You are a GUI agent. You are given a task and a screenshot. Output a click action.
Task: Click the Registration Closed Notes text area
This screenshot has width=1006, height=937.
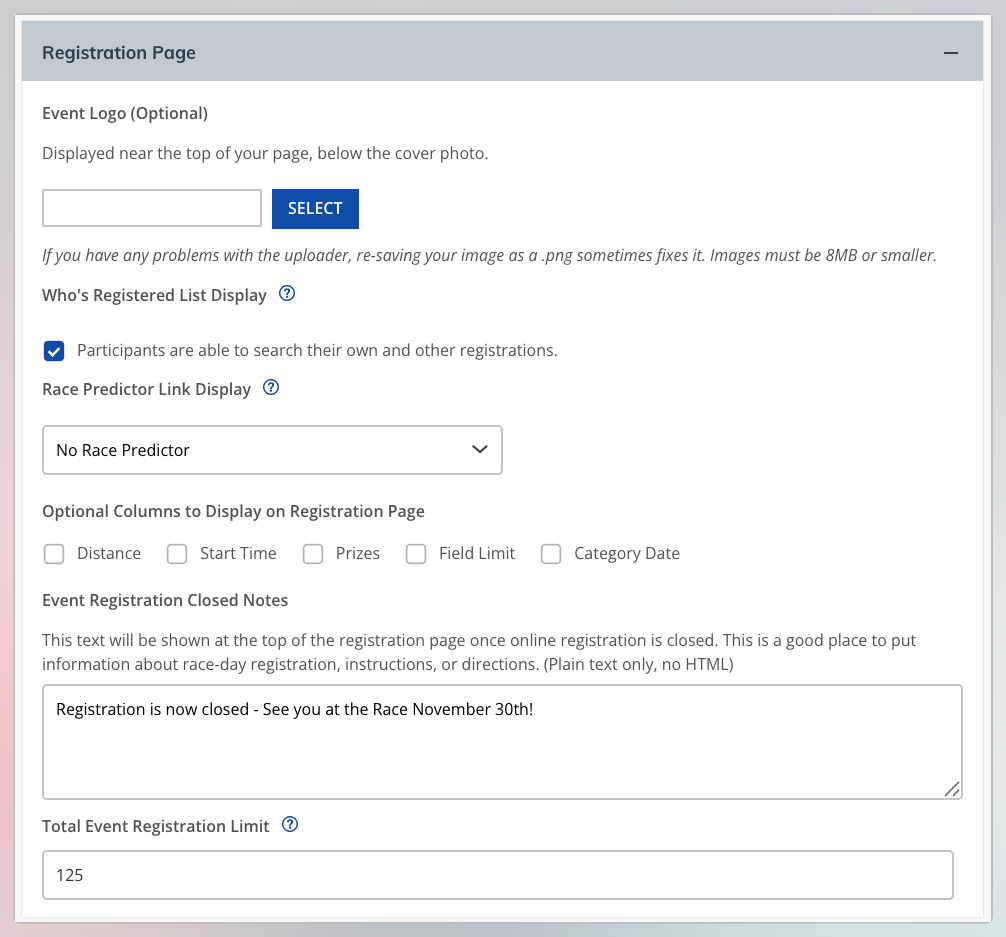pos(502,742)
